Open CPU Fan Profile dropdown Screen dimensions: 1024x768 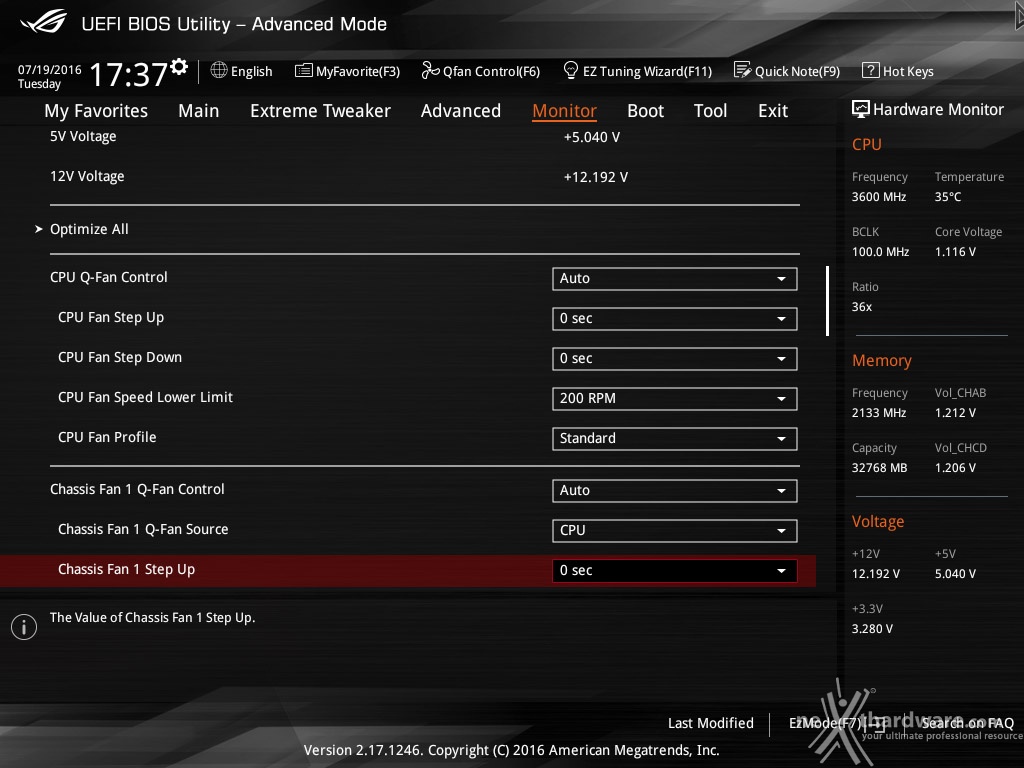point(675,438)
